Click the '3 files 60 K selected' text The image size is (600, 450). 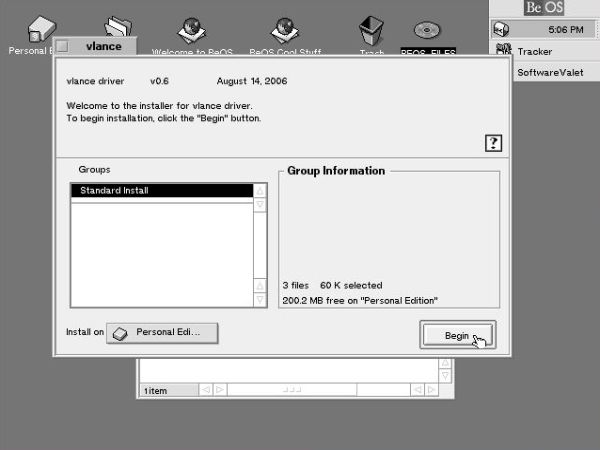[332, 285]
